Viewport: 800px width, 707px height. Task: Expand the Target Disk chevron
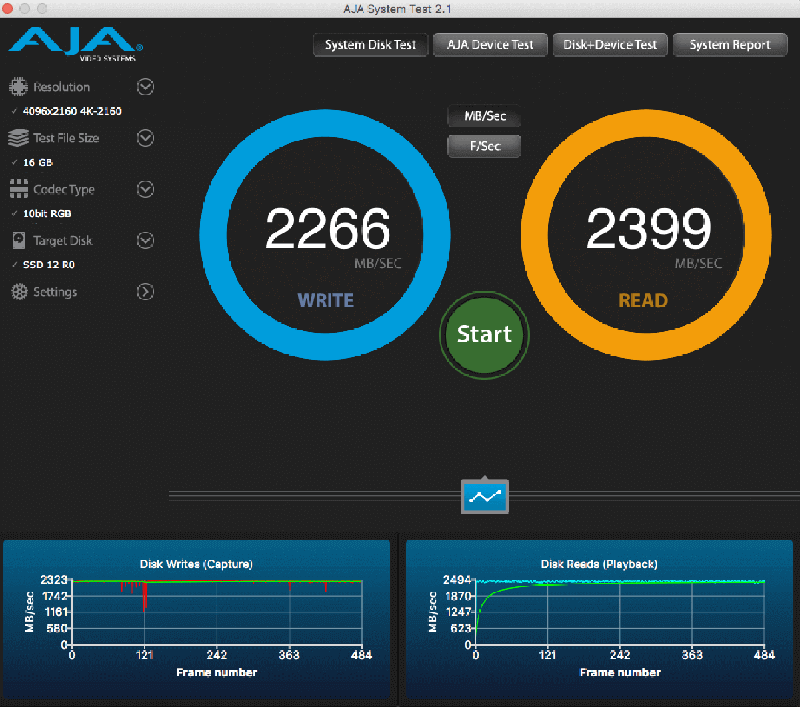point(145,240)
